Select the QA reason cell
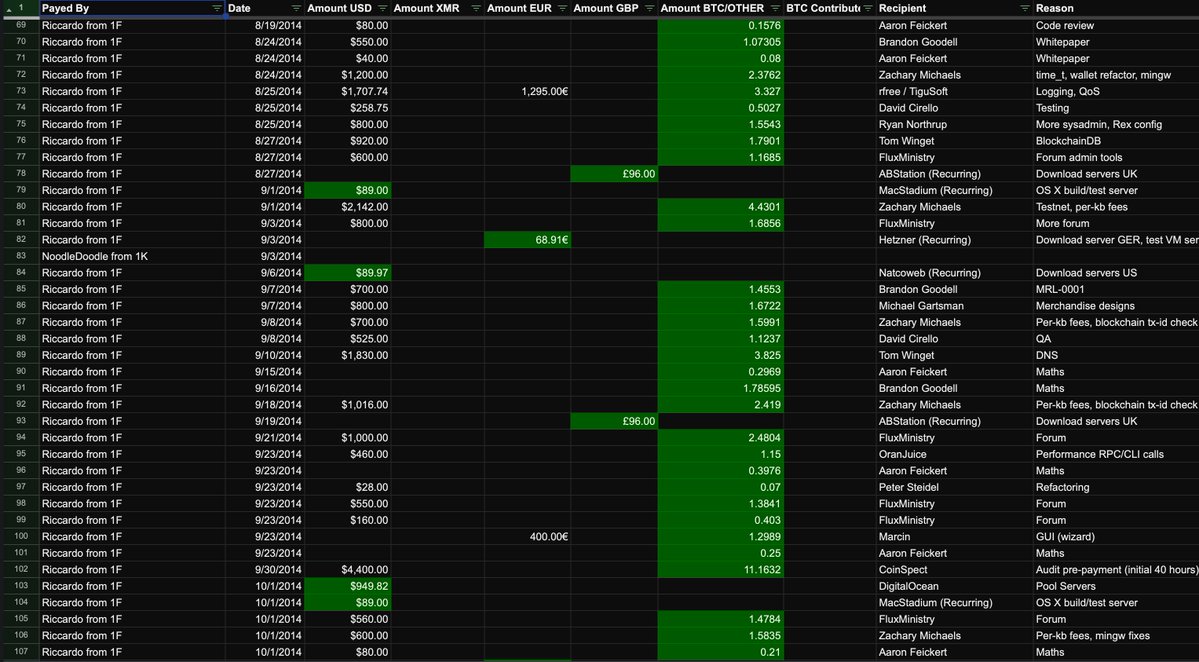1199x662 pixels. (1116, 339)
